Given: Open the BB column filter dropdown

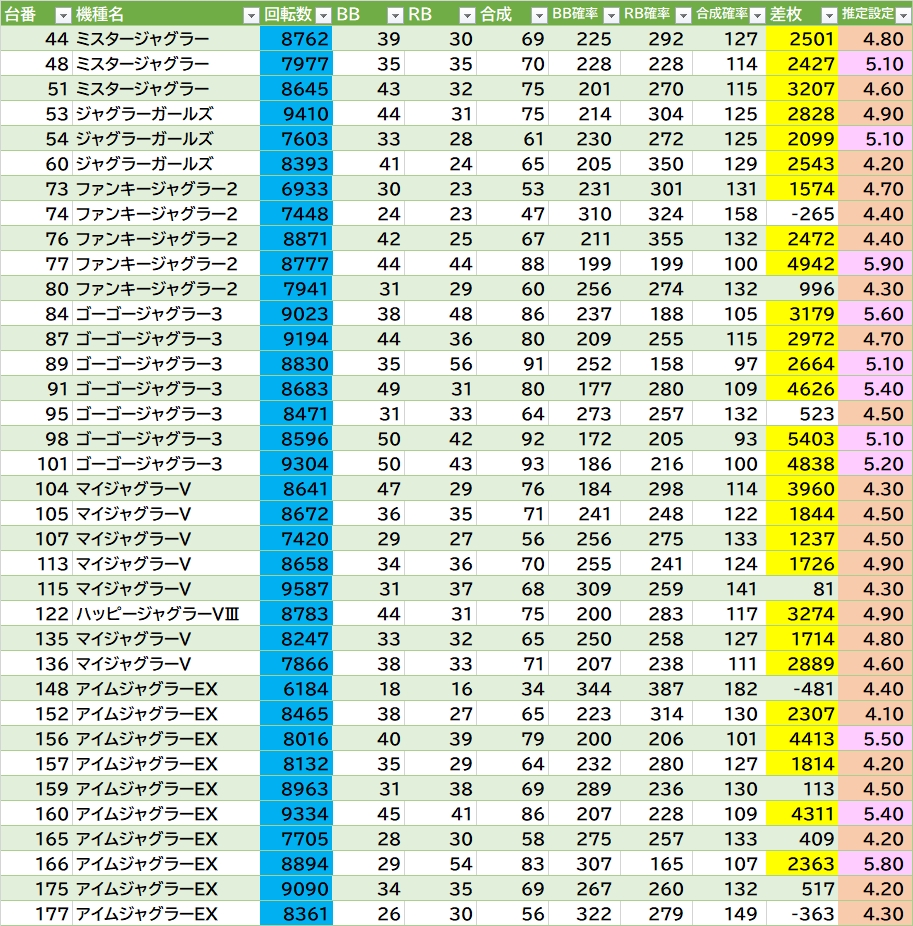Looking at the screenshot, I should [x=395, y=15].
